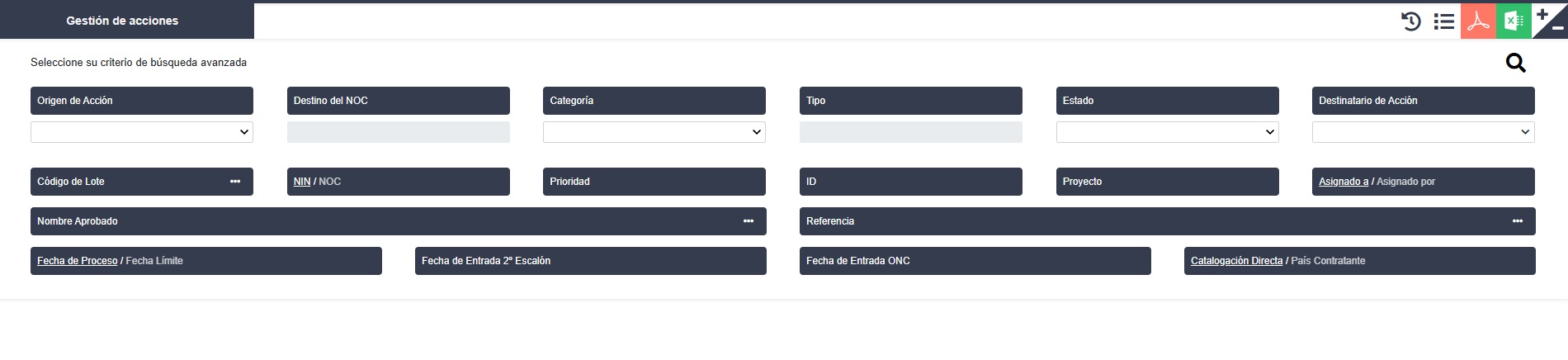Open ellipsis on Referencia
Viewport: 1568px width, 360px height.
click(1518, 221)
